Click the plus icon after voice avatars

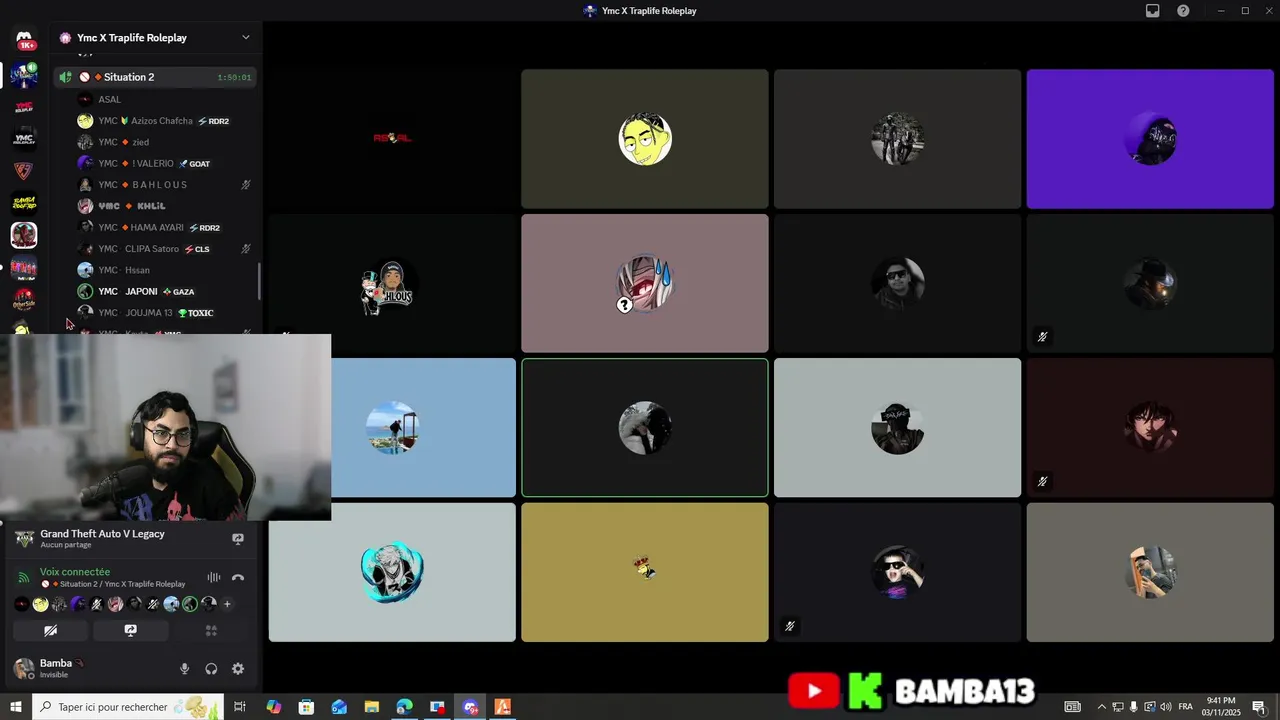click(227, 604)
